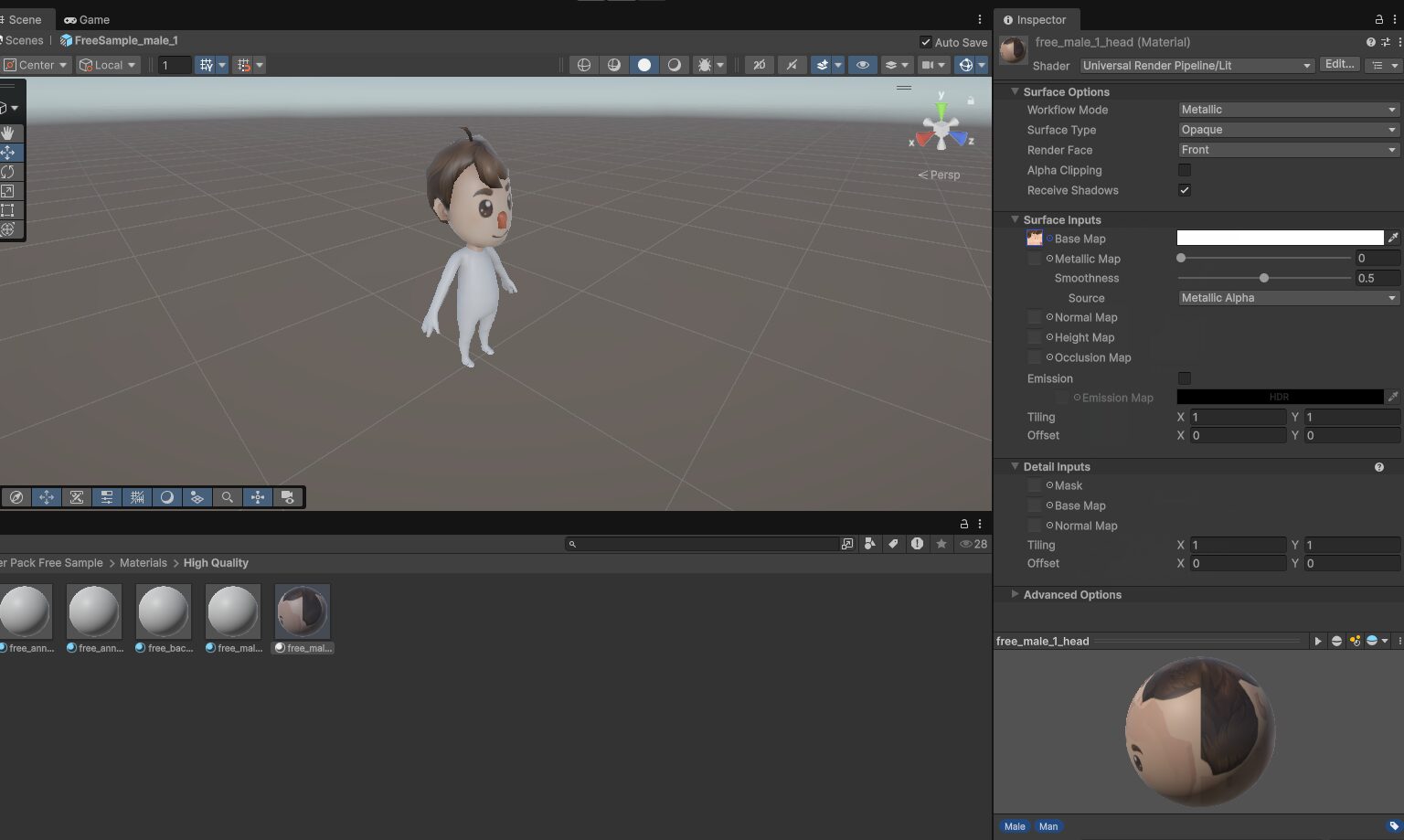Screen dimensions: 1404x840
Task: Click favorites star in project search bar
Action: (941, 544)
